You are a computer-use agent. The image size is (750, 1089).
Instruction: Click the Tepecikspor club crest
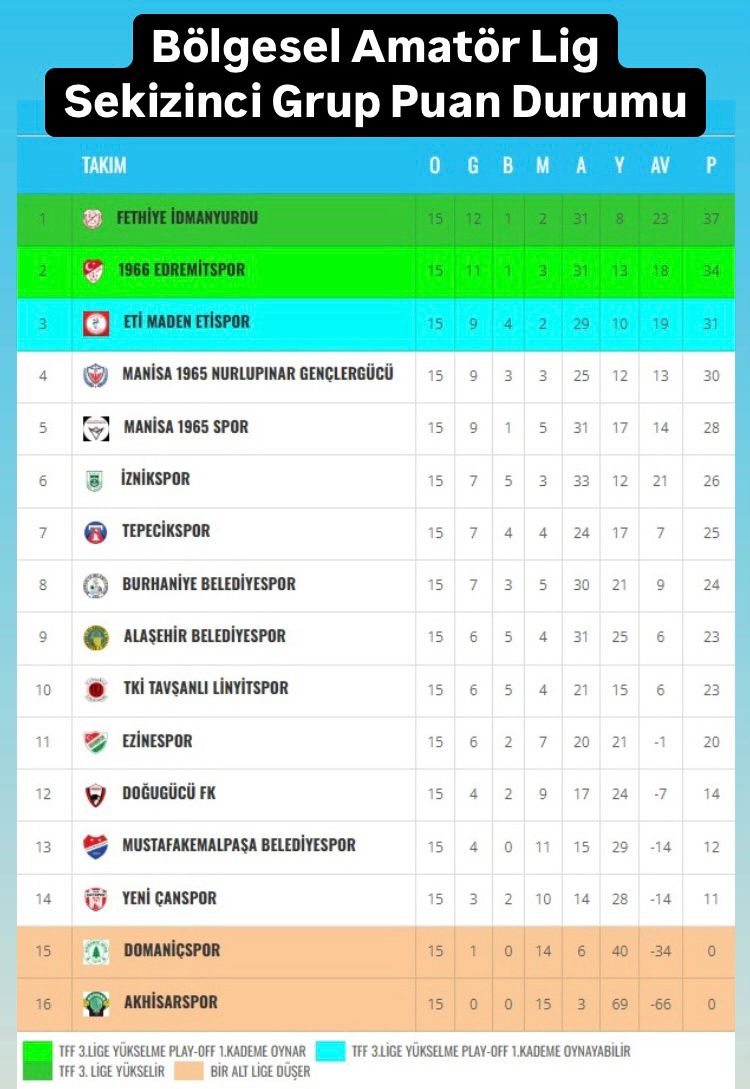(95, 532)
